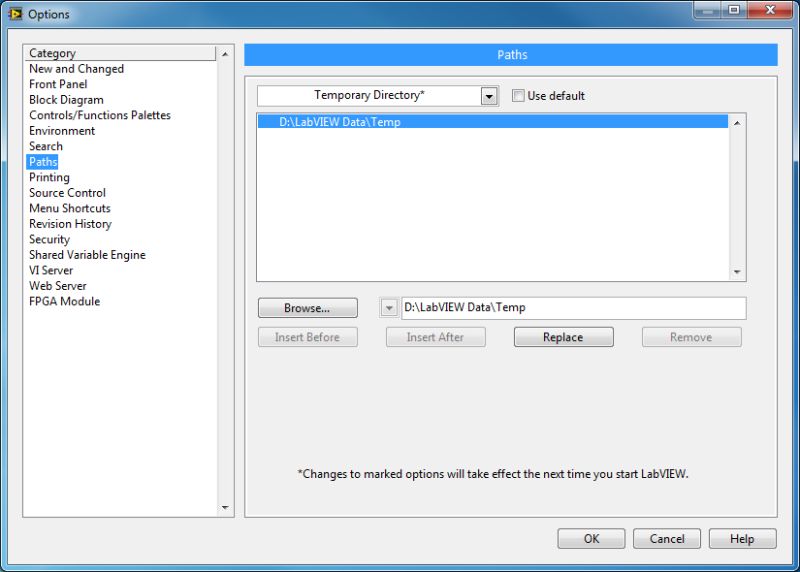This screenshot has height=572, width=800.
Task: Click the Insert After button
Action: [436, 337]
